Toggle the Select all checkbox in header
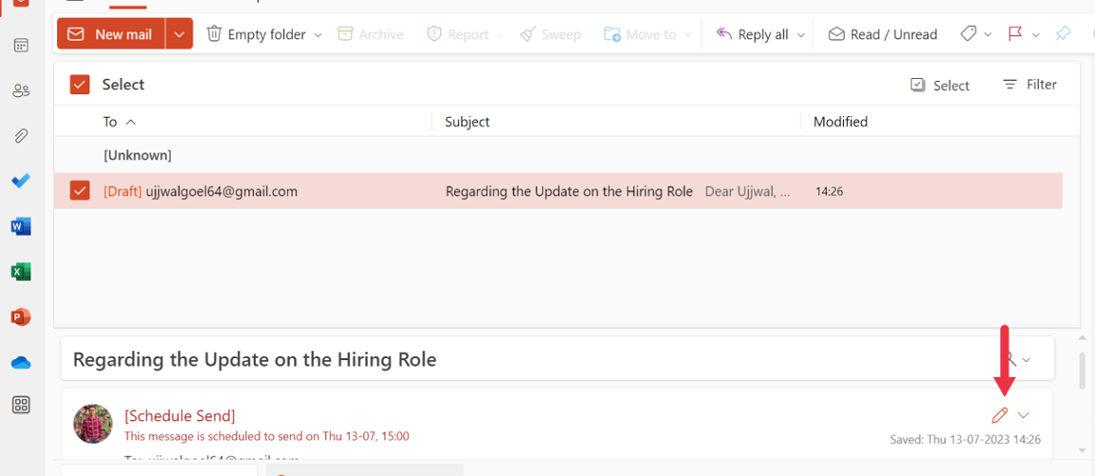 (x=80, y=85)
